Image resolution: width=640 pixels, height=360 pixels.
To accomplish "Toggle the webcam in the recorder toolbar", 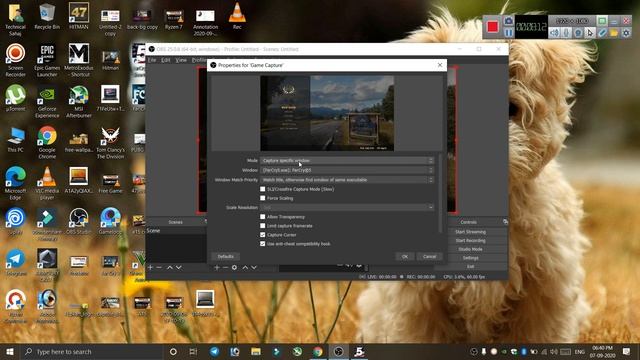I will click(x=578, y=33).
